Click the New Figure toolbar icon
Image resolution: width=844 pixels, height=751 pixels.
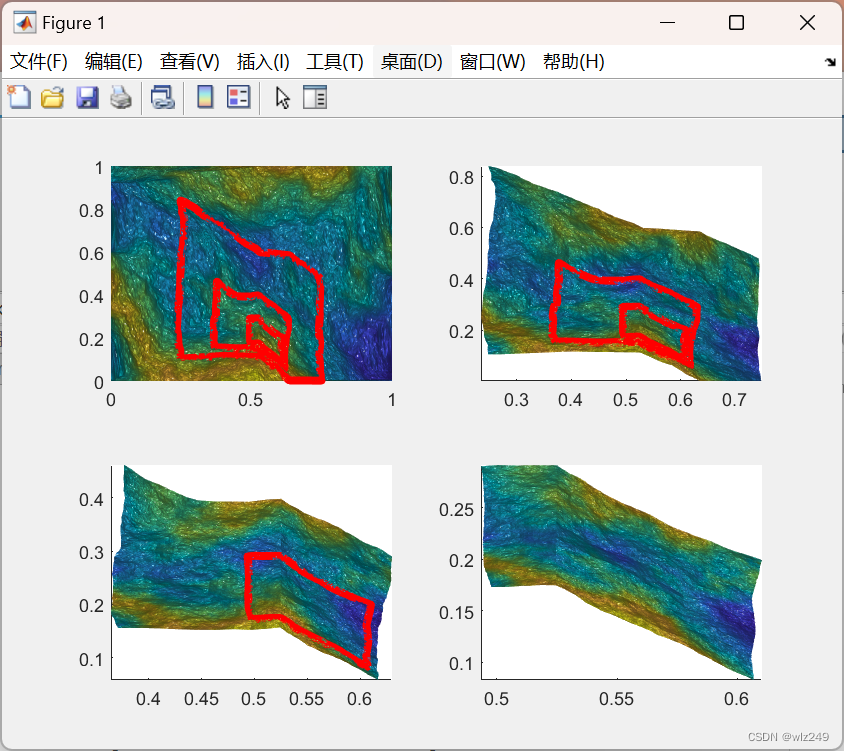[x=19, y=97]
